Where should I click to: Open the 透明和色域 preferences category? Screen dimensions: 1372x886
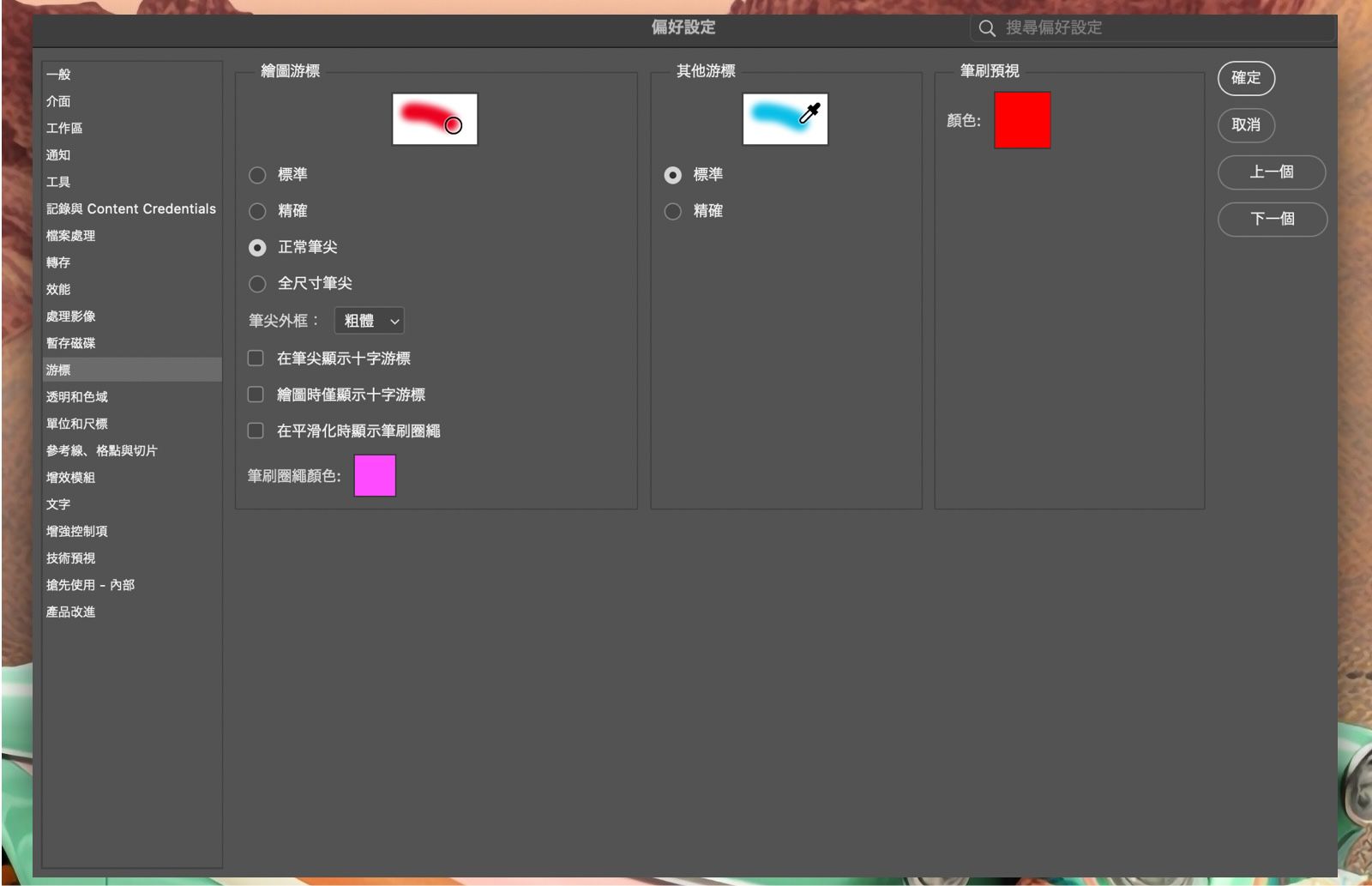[x=132, y=397]
